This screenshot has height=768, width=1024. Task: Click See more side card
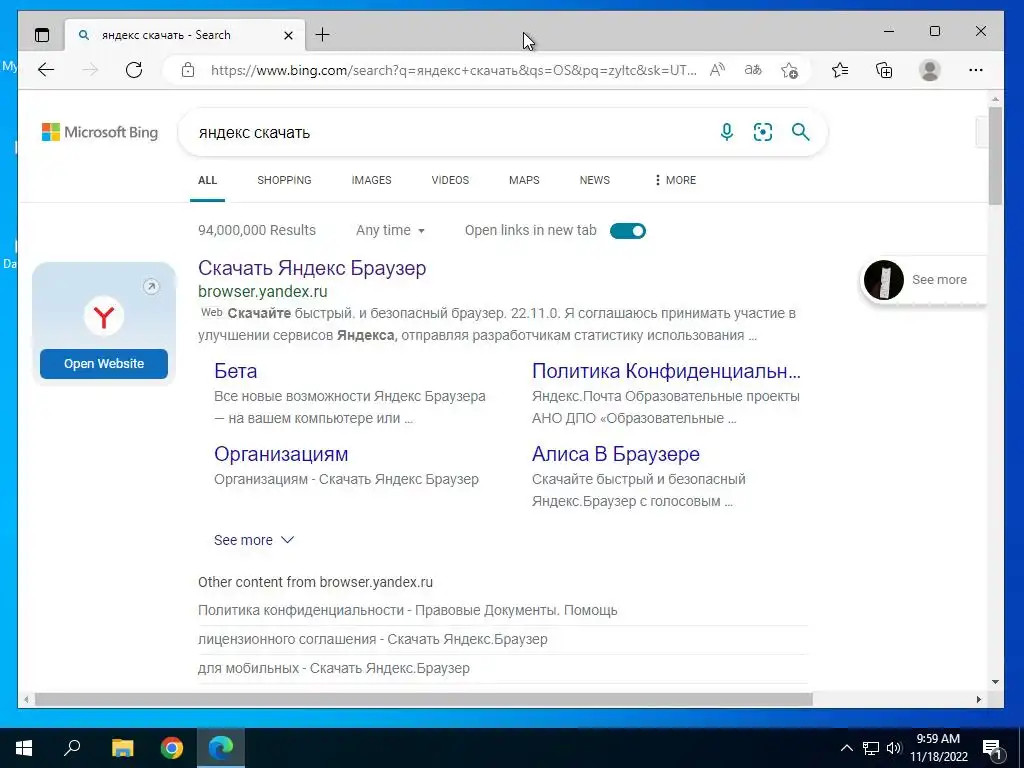tap(924, 280)
